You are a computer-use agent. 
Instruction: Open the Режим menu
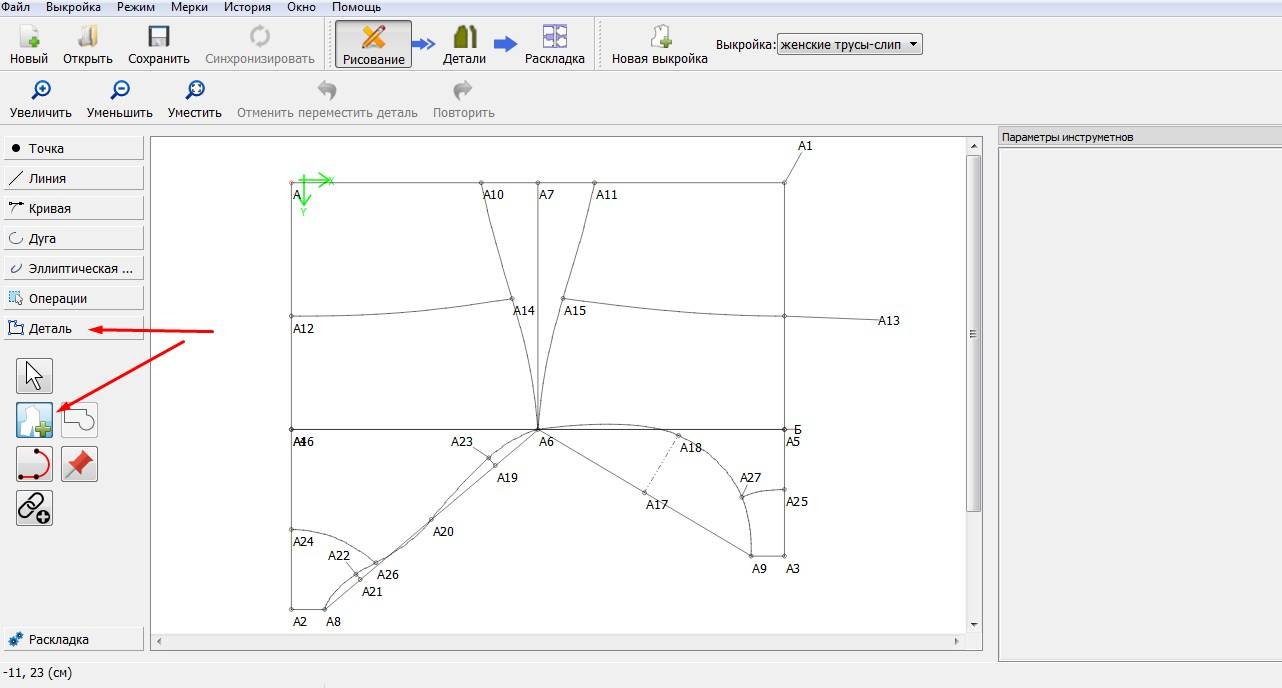136,7
